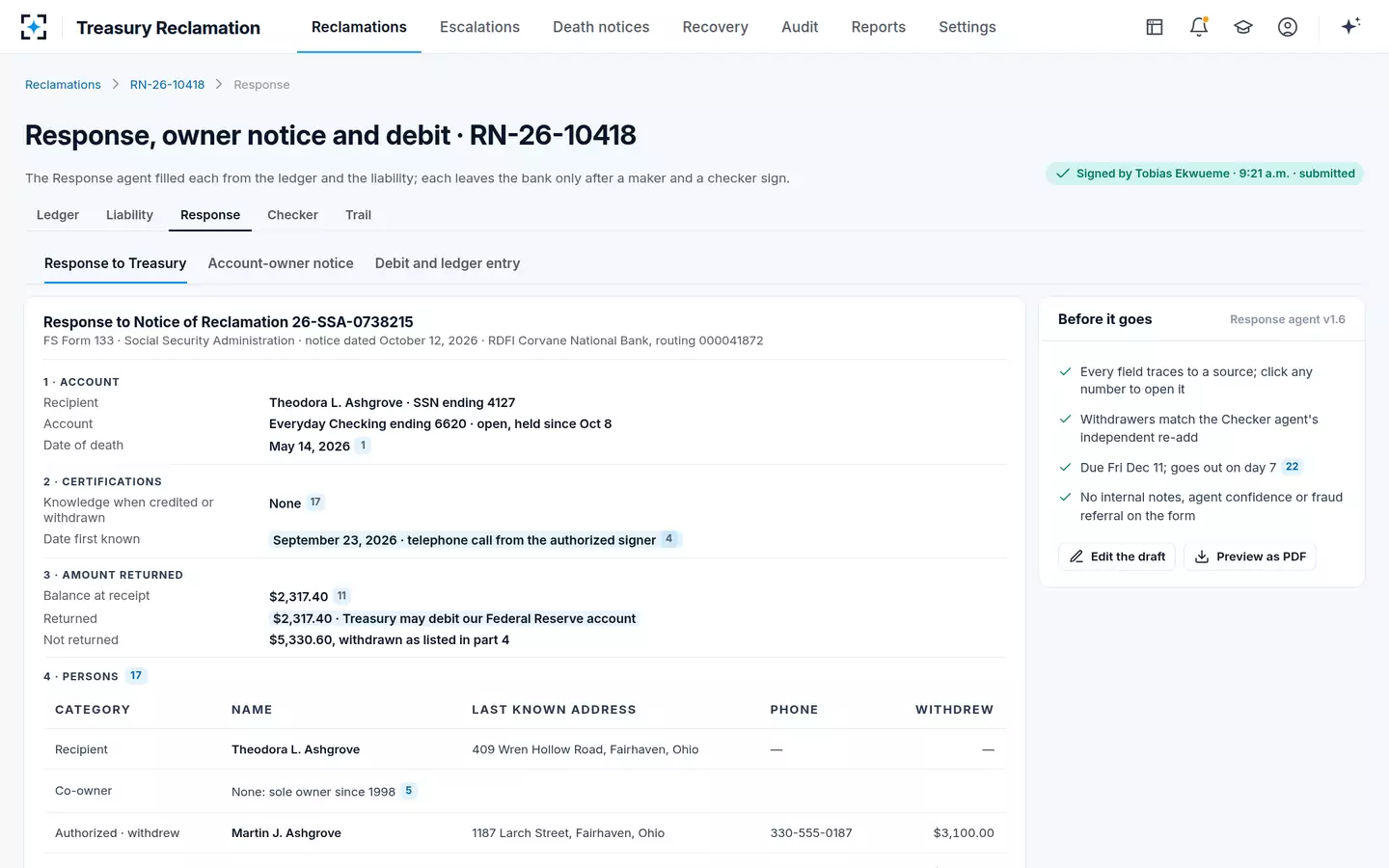This screenshot has width=1389, height=868.
Task: Open source reference 1 beside date of death
Action: tap(363, 446)
